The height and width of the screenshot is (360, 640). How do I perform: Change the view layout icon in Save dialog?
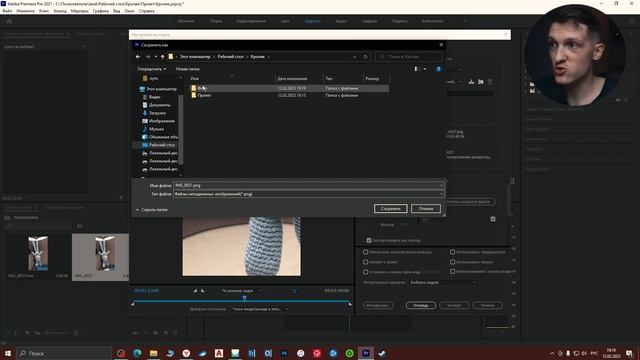(417, 69)
